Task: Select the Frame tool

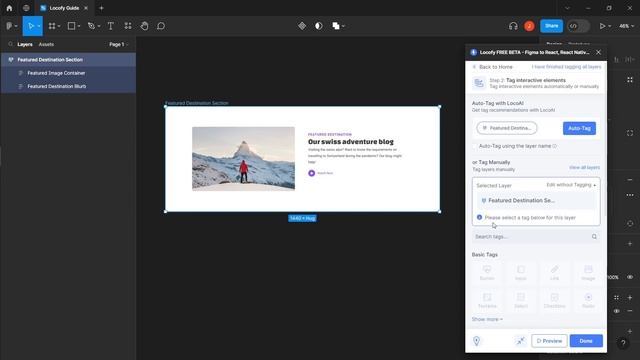Action: point(51,26)
